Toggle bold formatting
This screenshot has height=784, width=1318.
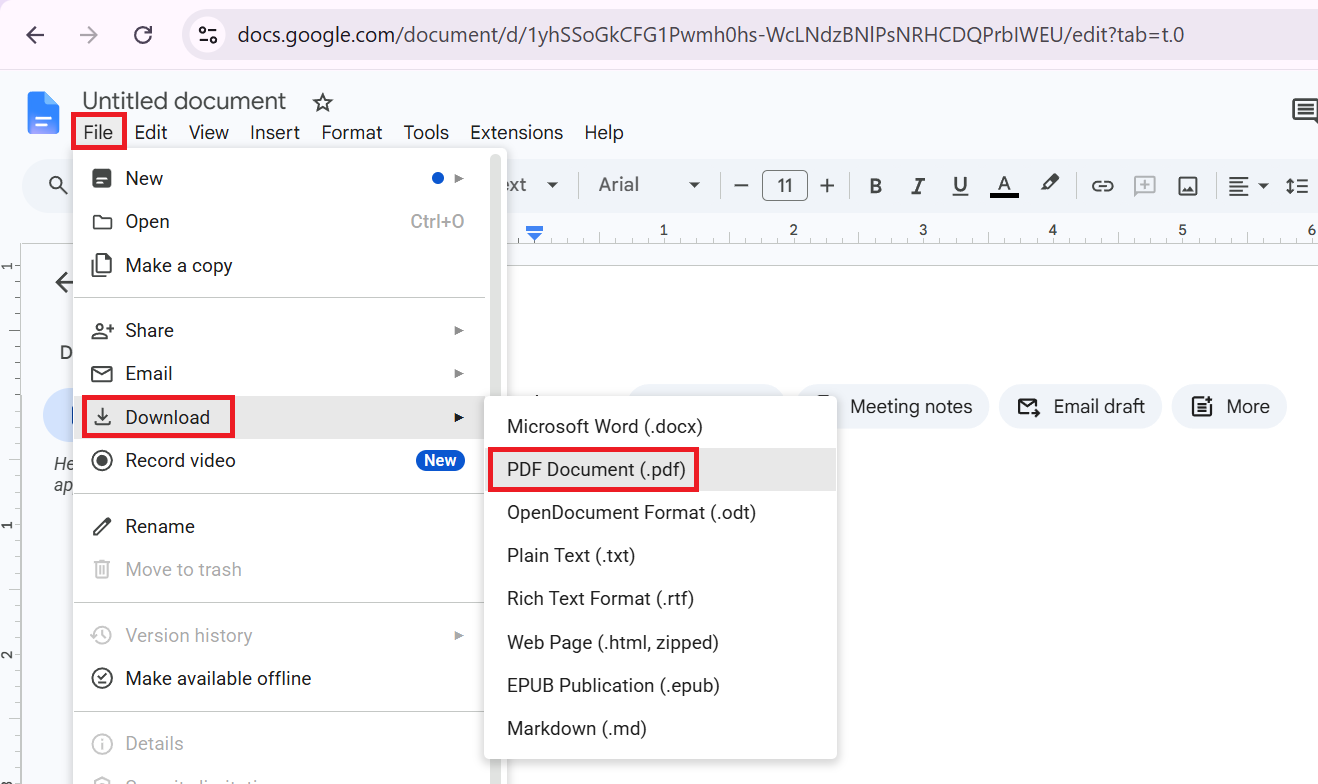coord(876,185)
